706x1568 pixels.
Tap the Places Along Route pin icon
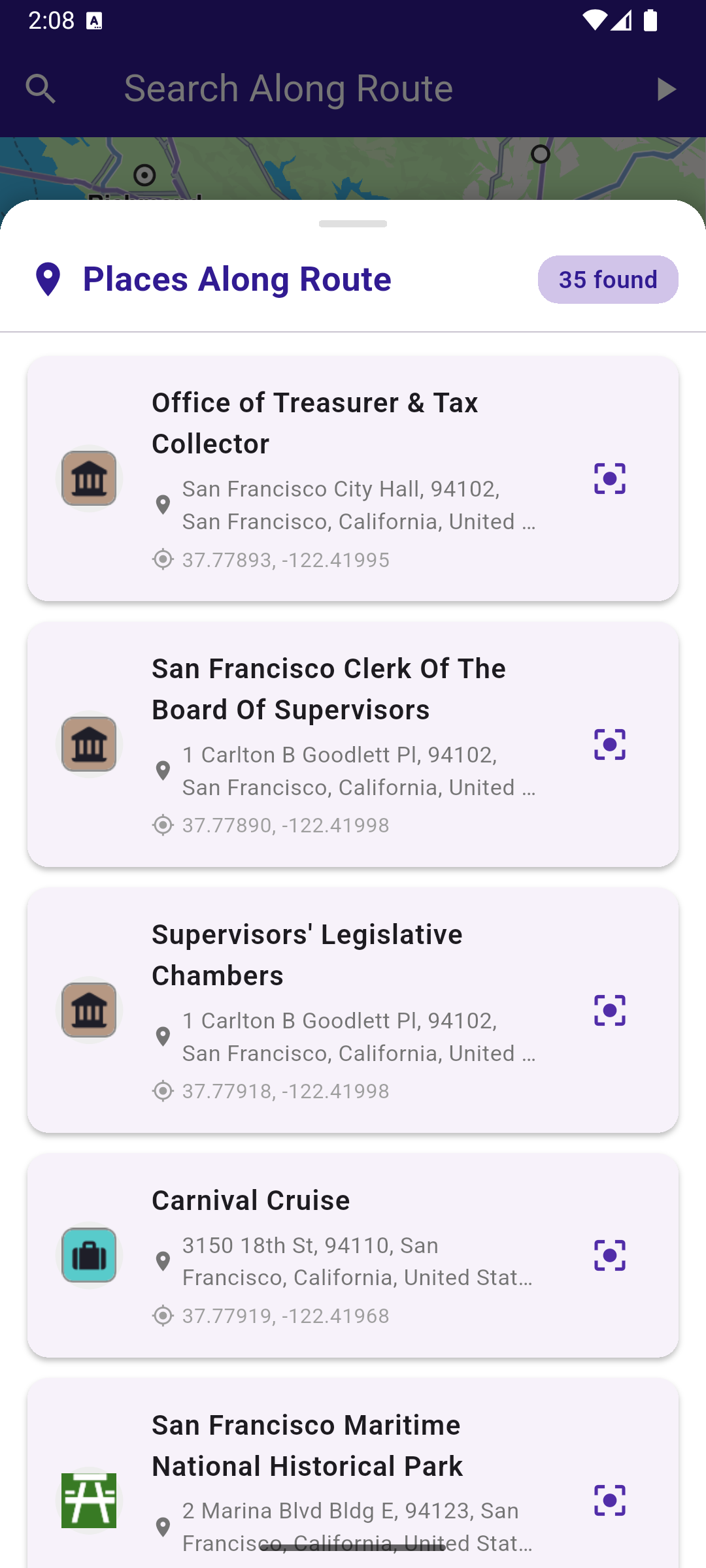click(x=48, y=280)
